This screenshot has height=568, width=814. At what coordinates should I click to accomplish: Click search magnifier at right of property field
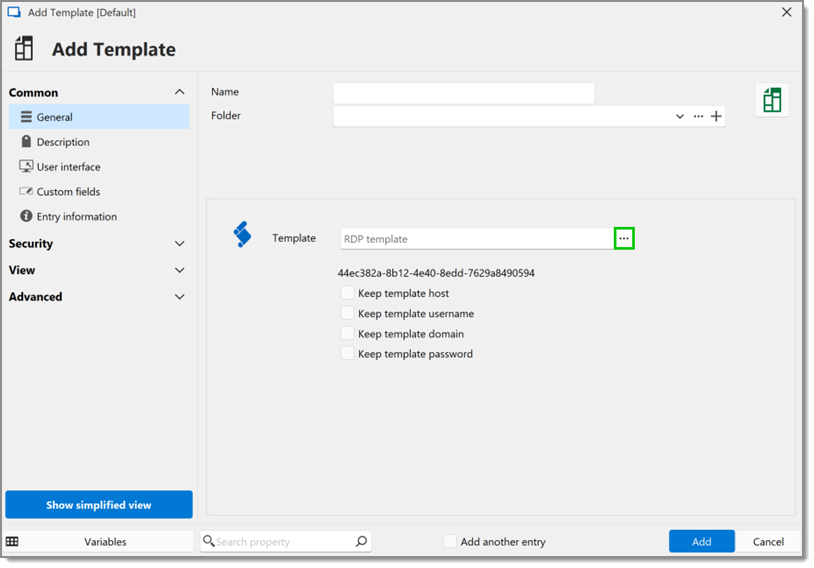(361, 542)
